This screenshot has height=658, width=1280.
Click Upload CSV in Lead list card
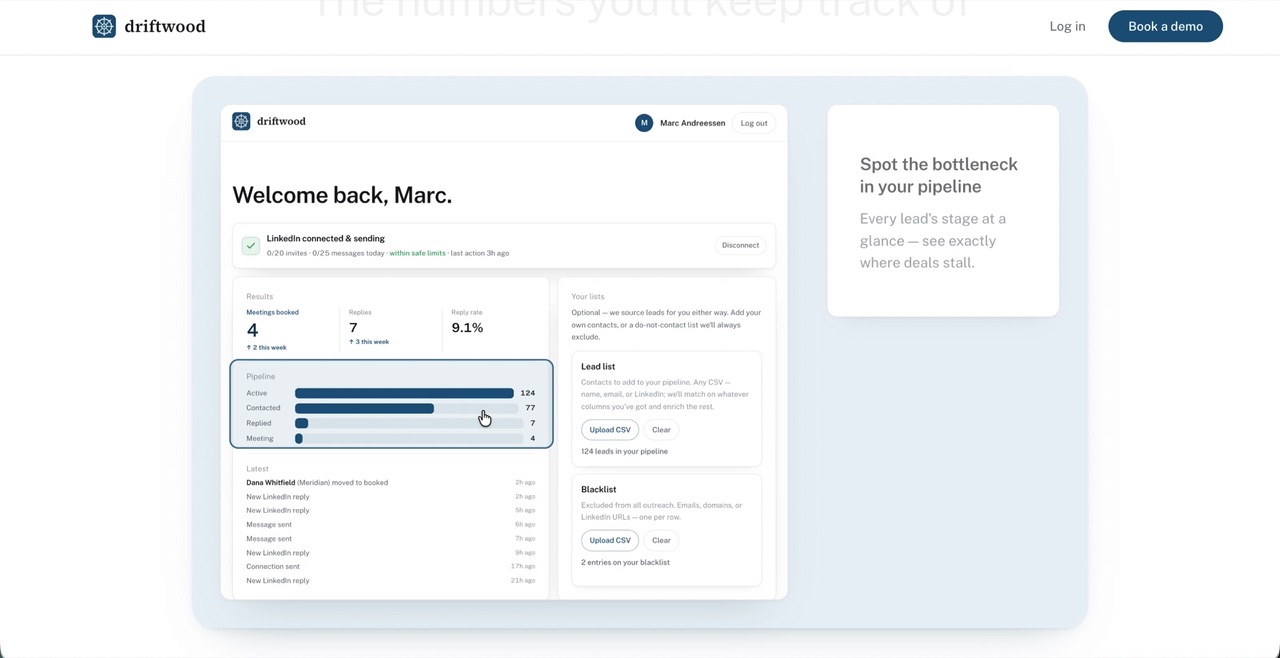click(x=610, y=430)
